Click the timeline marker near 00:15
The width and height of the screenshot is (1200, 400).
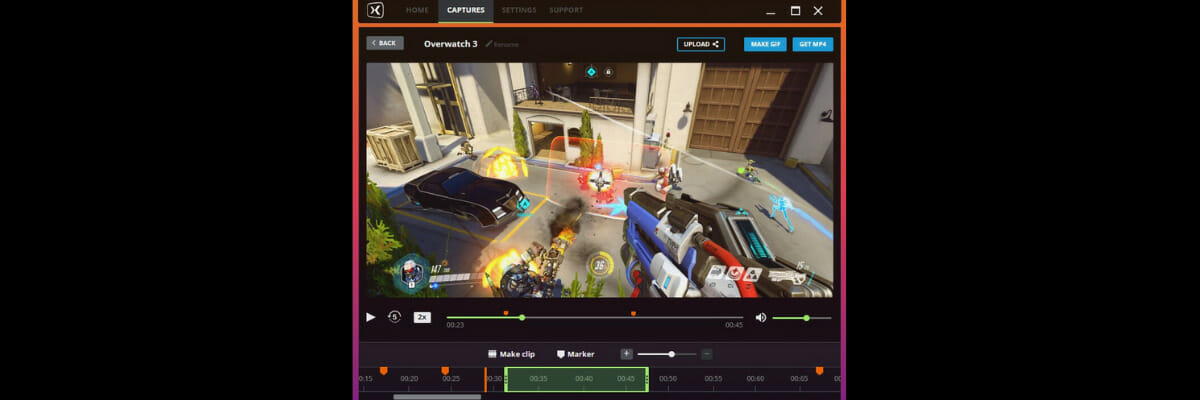click(383, 371)
